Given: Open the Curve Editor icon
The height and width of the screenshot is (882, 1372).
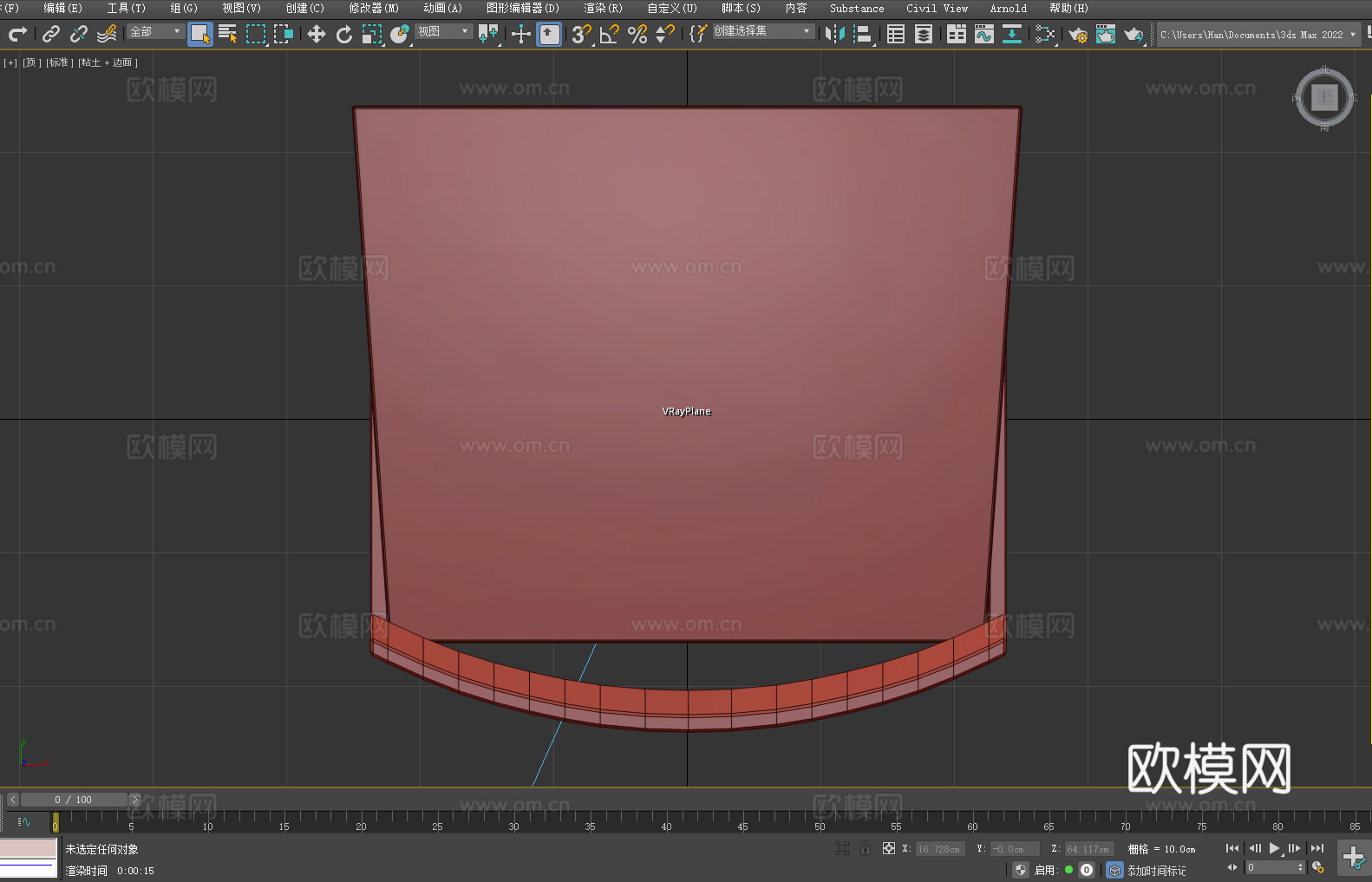Looking at the screenshot, I should pos(984,34).
